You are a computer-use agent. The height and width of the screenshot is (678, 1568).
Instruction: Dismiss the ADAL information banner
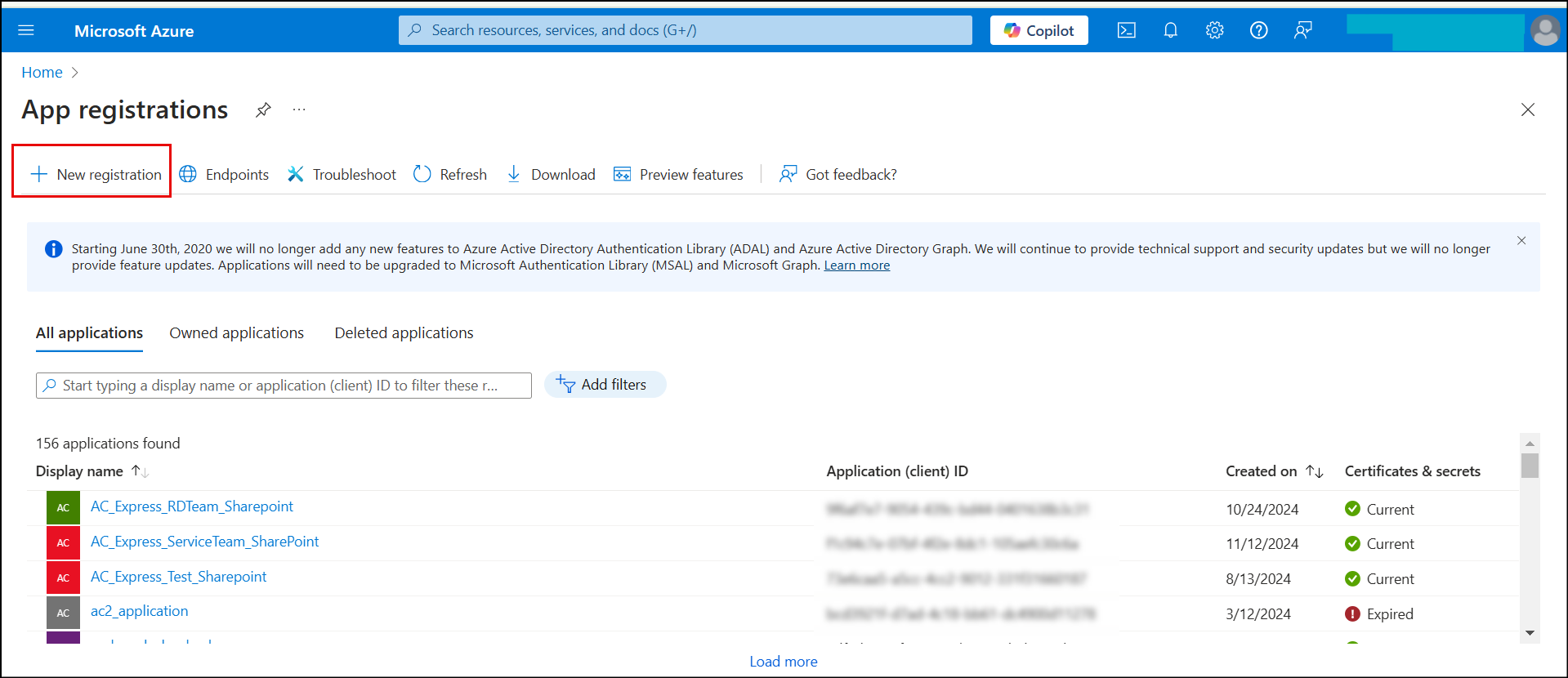(1521, 240)
